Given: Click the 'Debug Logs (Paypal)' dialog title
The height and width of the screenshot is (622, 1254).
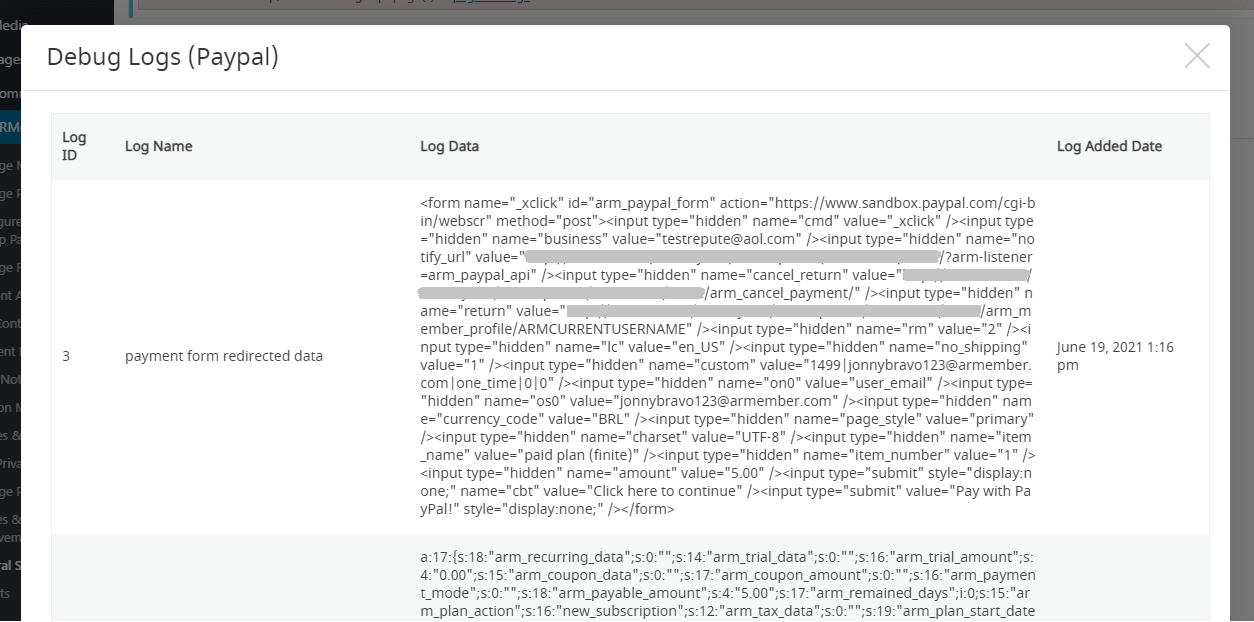Looking at the screenshot, I should [x=163, y=57].
